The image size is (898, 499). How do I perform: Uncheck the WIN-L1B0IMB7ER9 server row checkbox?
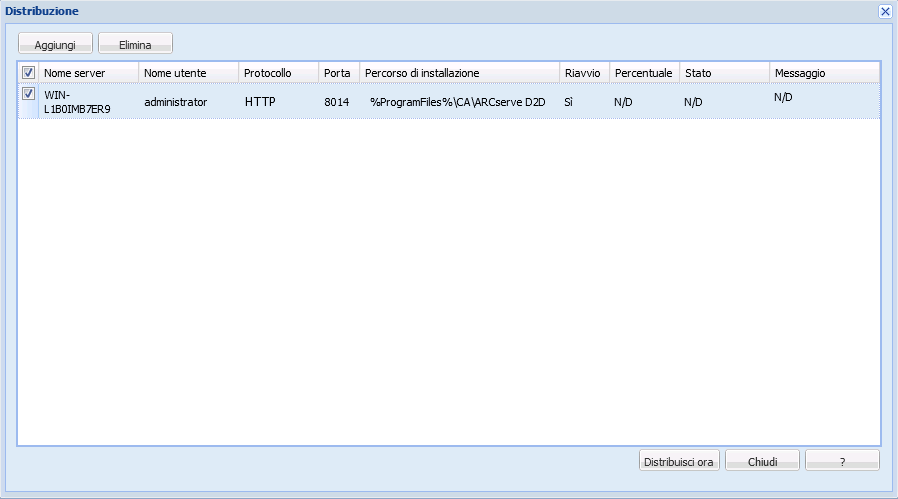click(x=28, y=93)
